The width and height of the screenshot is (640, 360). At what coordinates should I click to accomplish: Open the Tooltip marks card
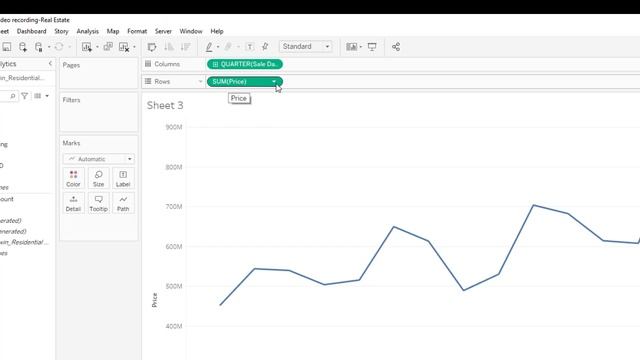98,203
